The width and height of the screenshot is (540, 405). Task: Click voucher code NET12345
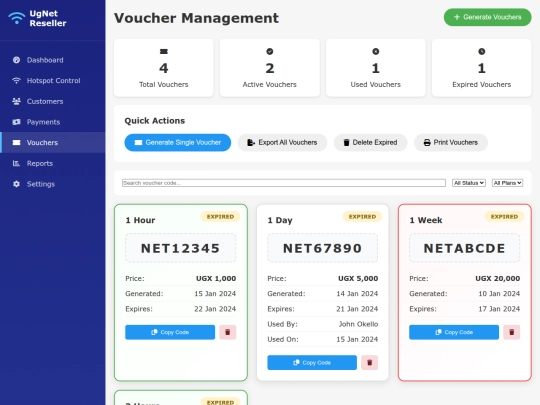click(x=180, y=248)
